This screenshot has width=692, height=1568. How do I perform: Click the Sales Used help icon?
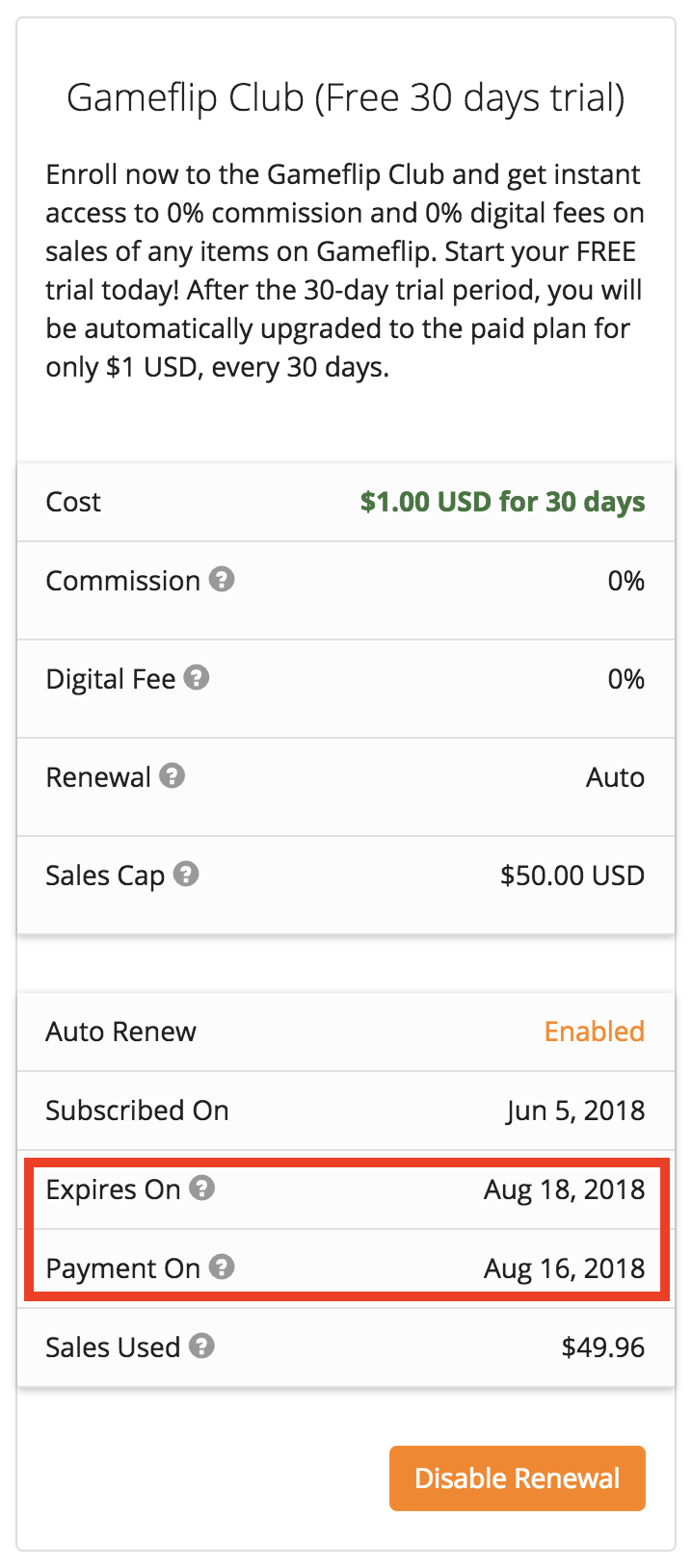[201, 1346]
